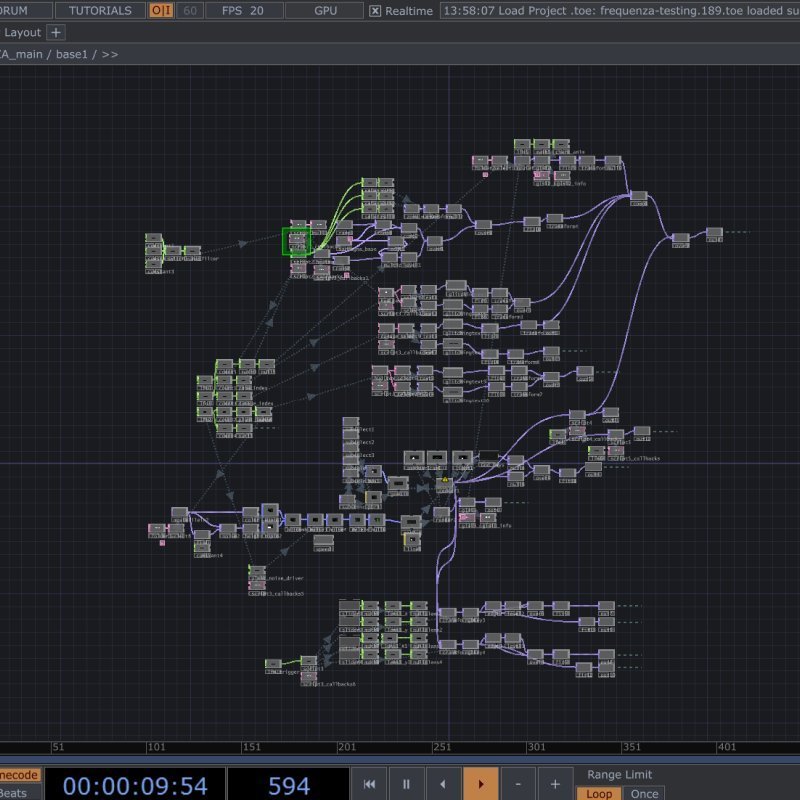The width and height of the screenshot is (800, 800).
Task: Switch timeline display to Timecode
Action: (x=19, y=775)
